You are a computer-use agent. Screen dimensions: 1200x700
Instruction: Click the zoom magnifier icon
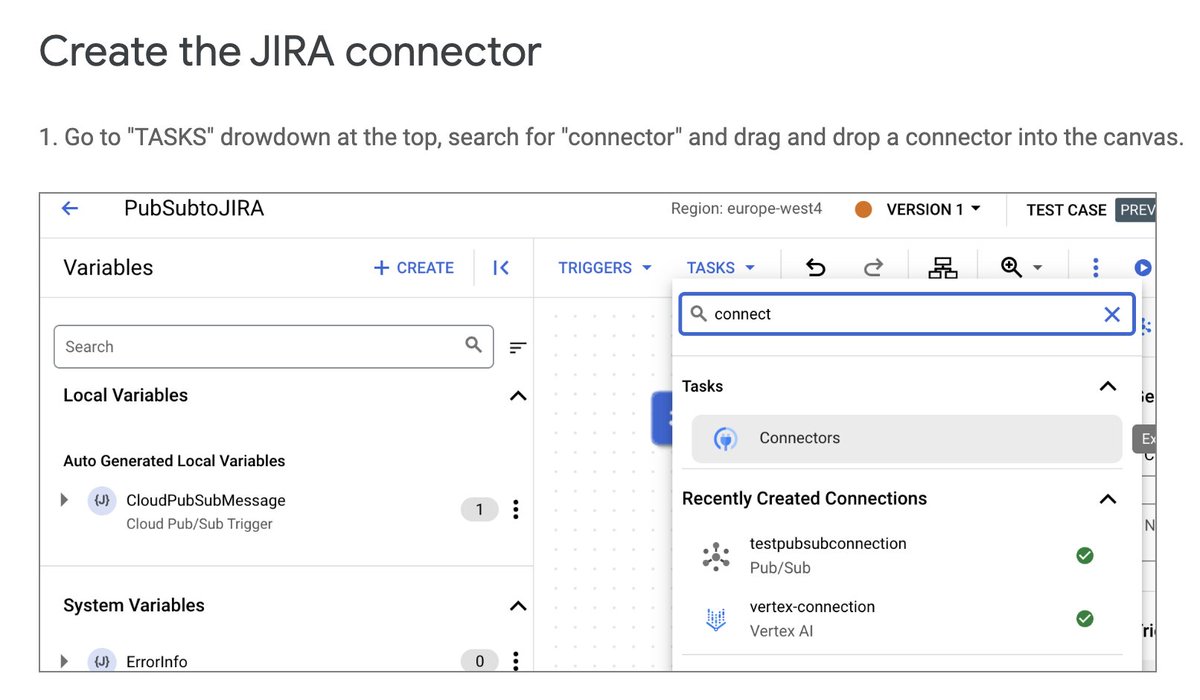[x=1012, y=267]
